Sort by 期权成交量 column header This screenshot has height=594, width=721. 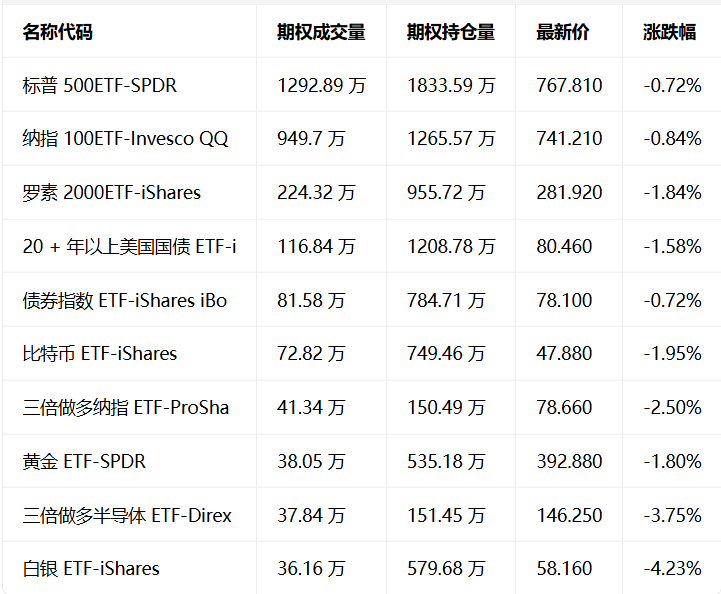(321, 32)
